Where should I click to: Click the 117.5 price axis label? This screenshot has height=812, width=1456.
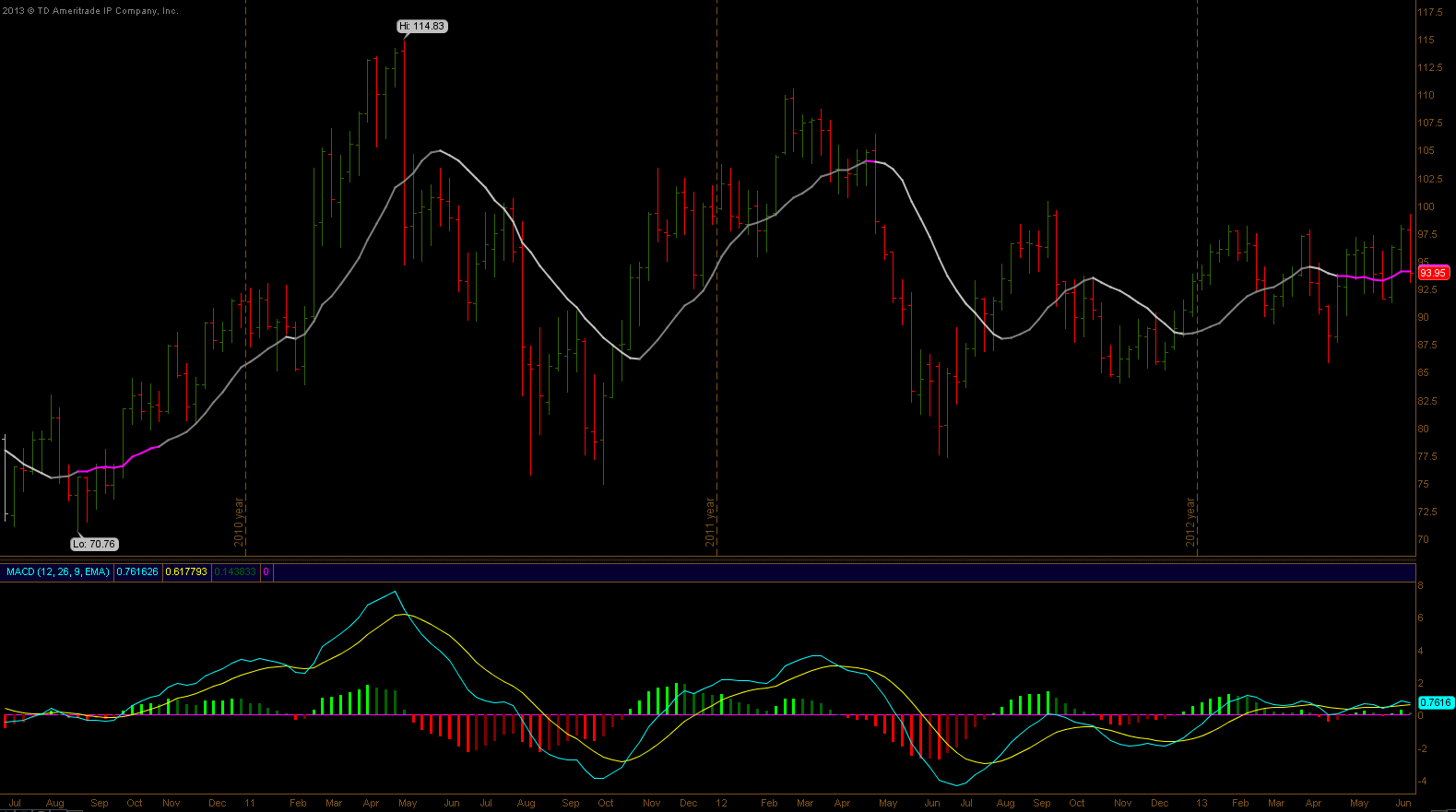1430,12
